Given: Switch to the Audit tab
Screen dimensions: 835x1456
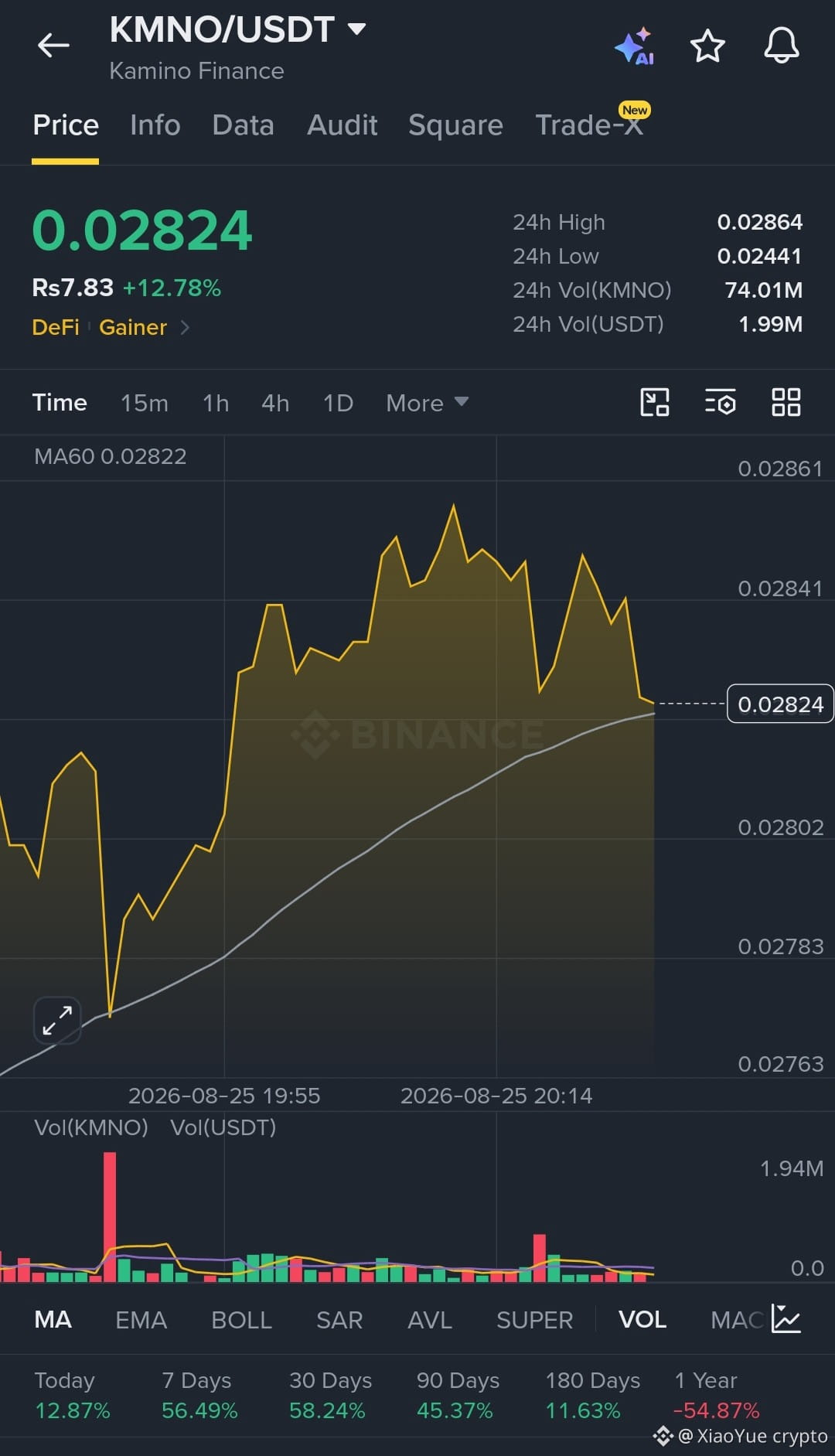Looking at the screenshot, I should click(x=343, y=125).
